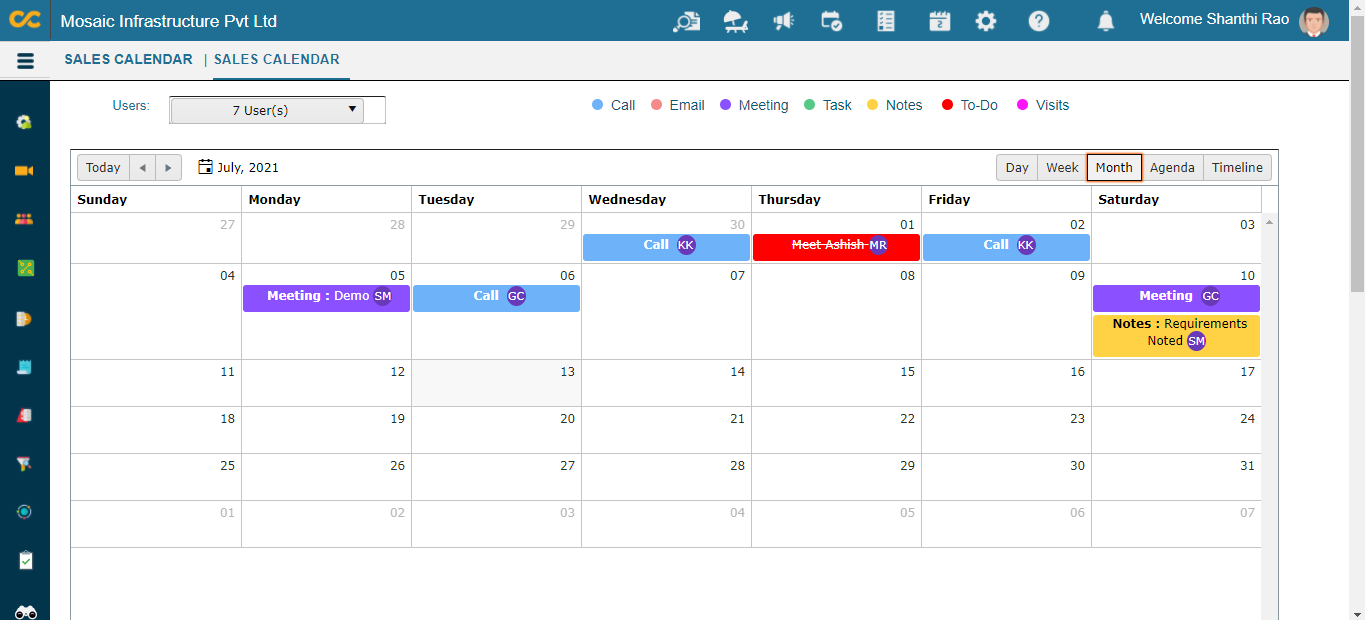Switch to Agenda view
Image resolution: width=1365 pixels, height=620 pixels.
pos(1172,167)
